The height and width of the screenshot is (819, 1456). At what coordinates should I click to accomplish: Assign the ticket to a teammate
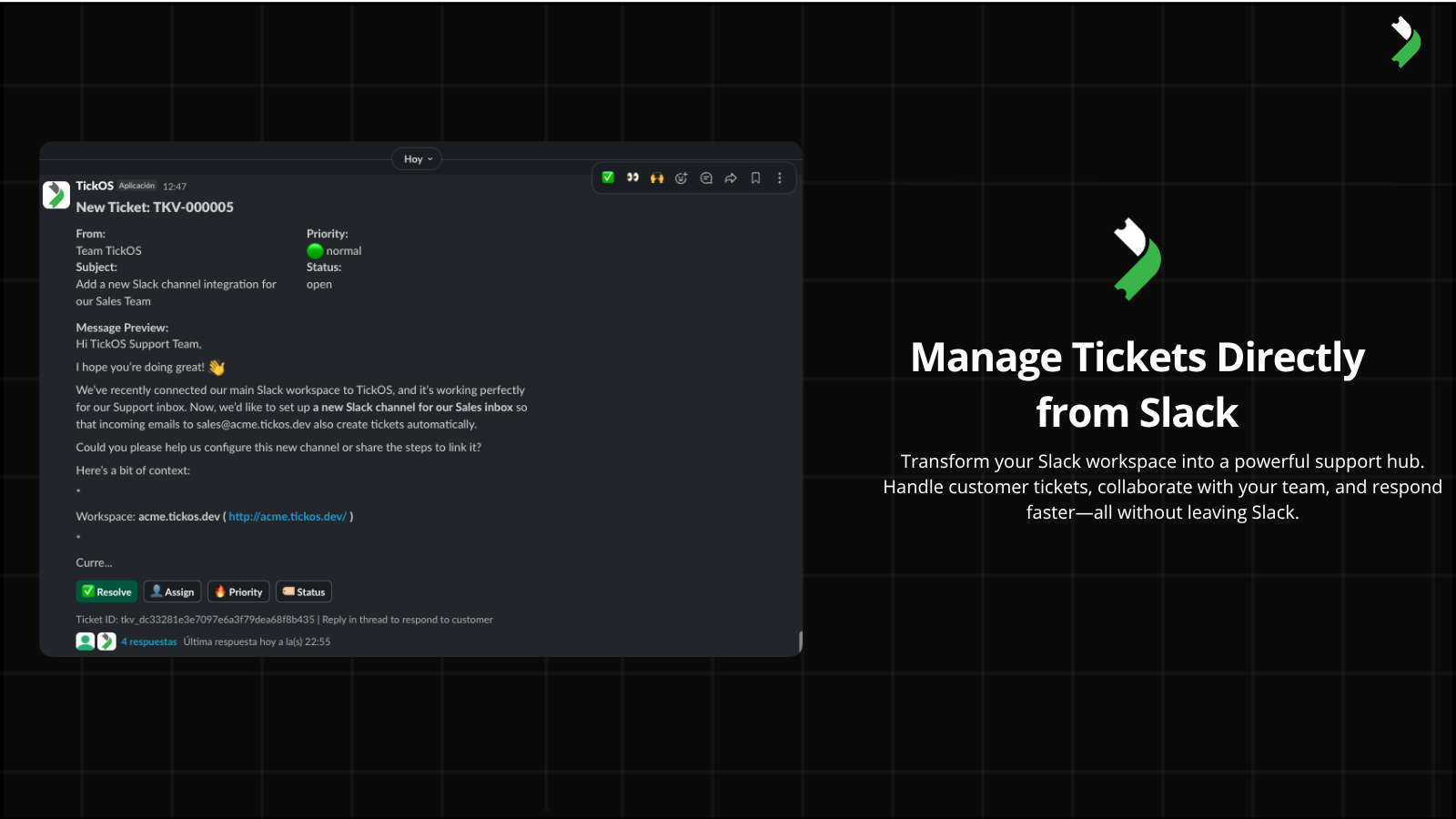tap(172, 591)
